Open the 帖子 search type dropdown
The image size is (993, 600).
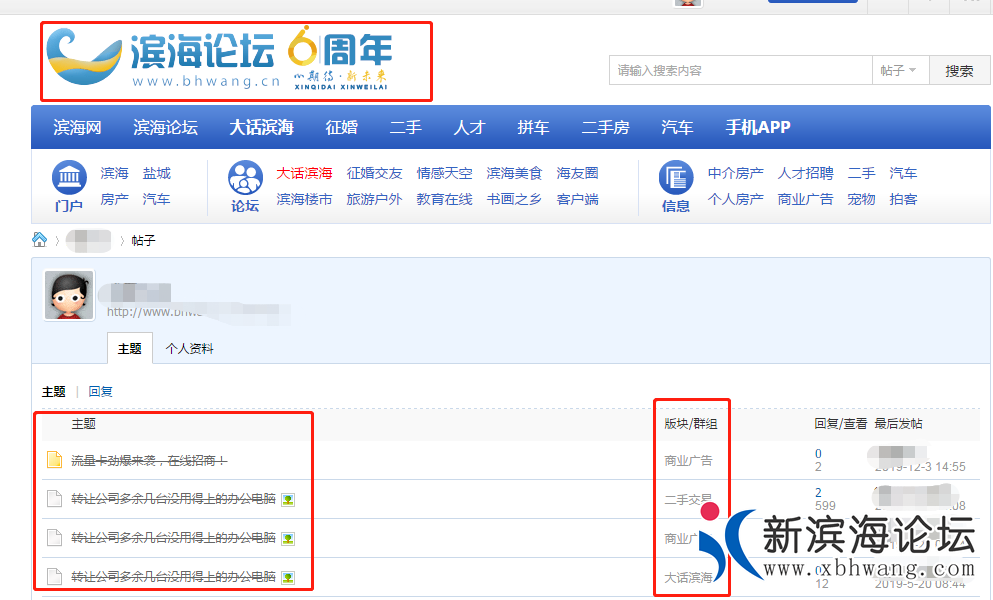899,71
